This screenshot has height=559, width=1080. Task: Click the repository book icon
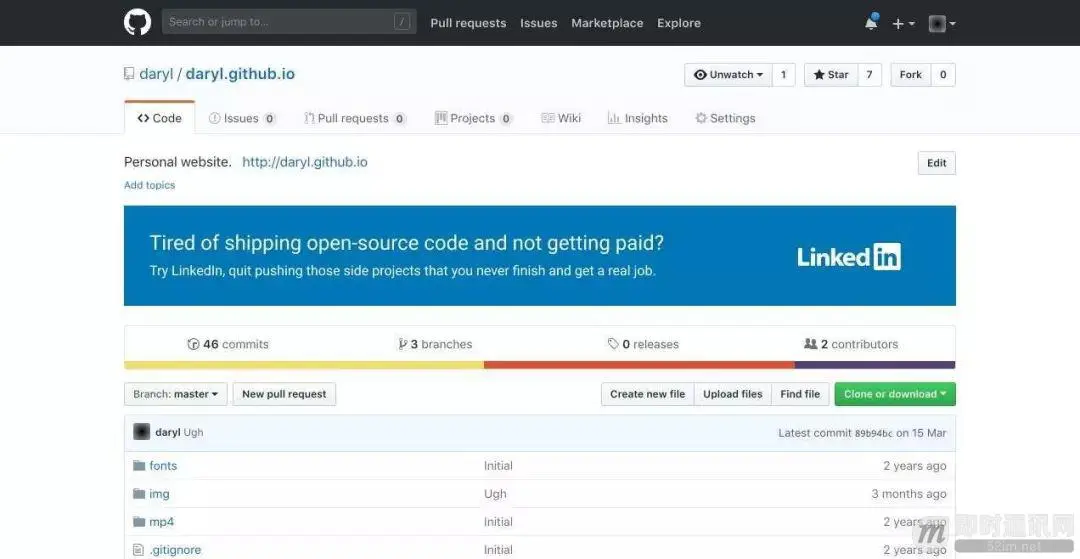129,74
